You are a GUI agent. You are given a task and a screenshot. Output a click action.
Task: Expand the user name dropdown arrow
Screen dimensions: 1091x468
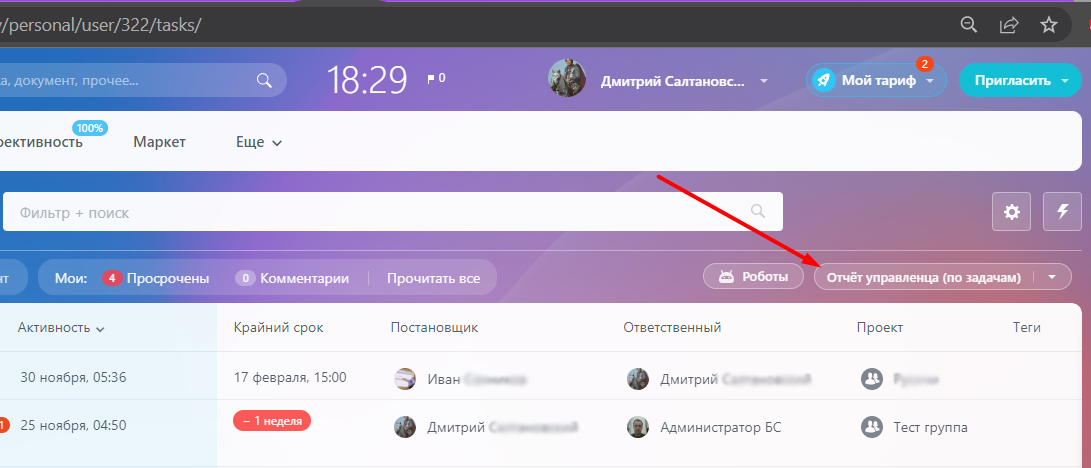[764, 81]
